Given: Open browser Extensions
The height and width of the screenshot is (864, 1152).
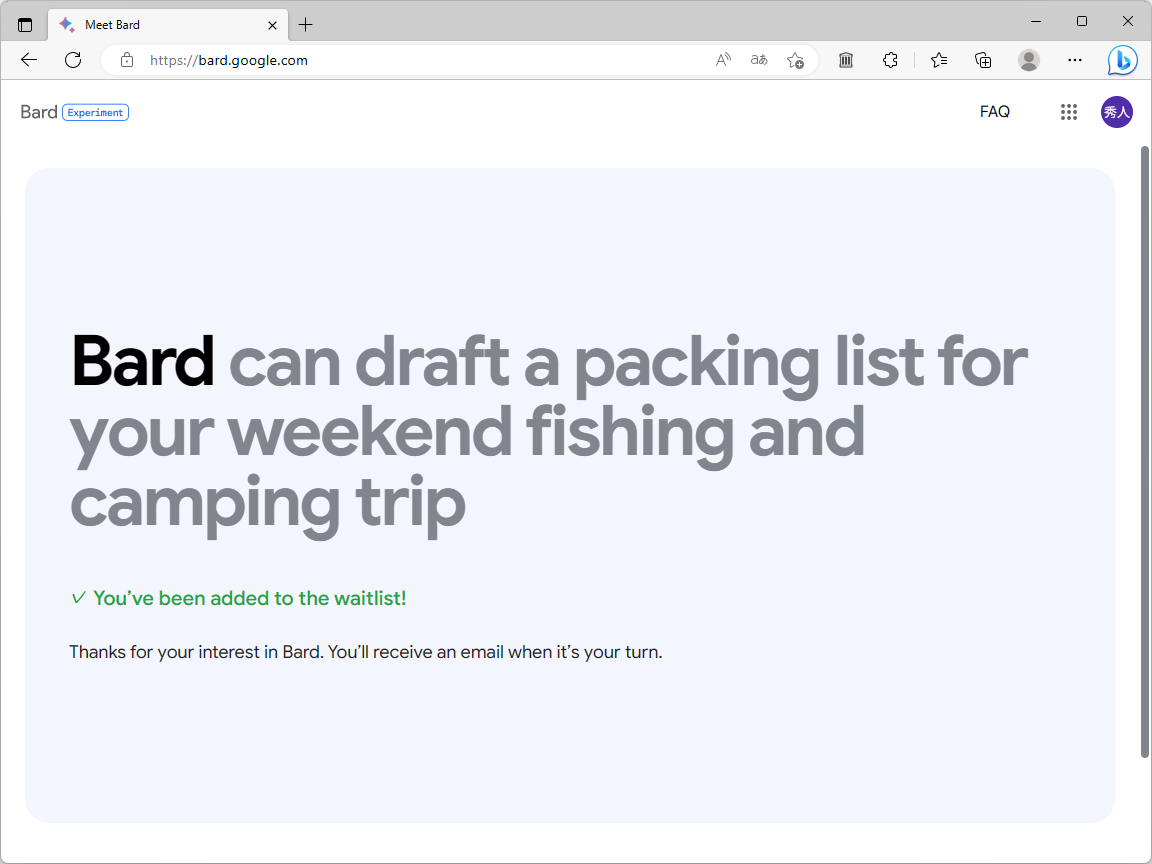Looking at the screenshot, I should (x=890, y=60).
